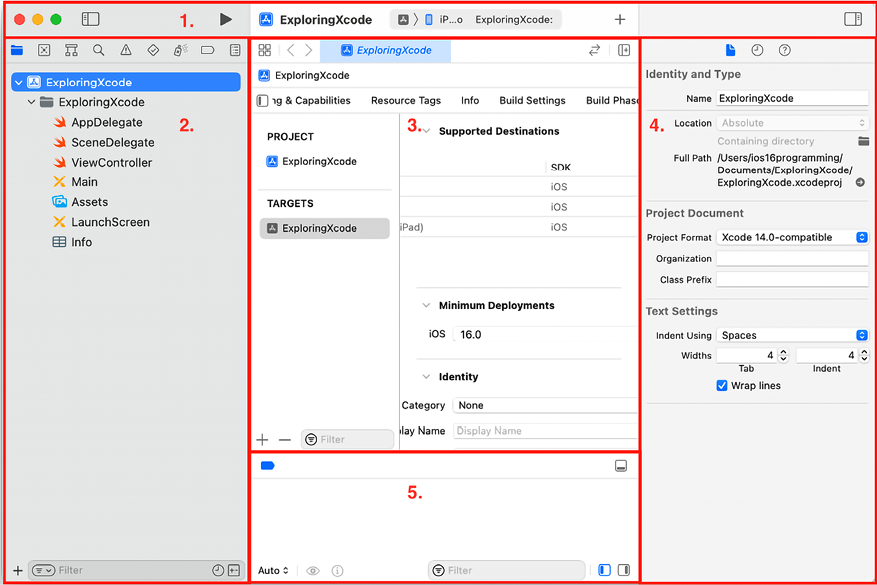Go back with the editor back arrow
Screen dimensions: 877x585
point(291,50)
